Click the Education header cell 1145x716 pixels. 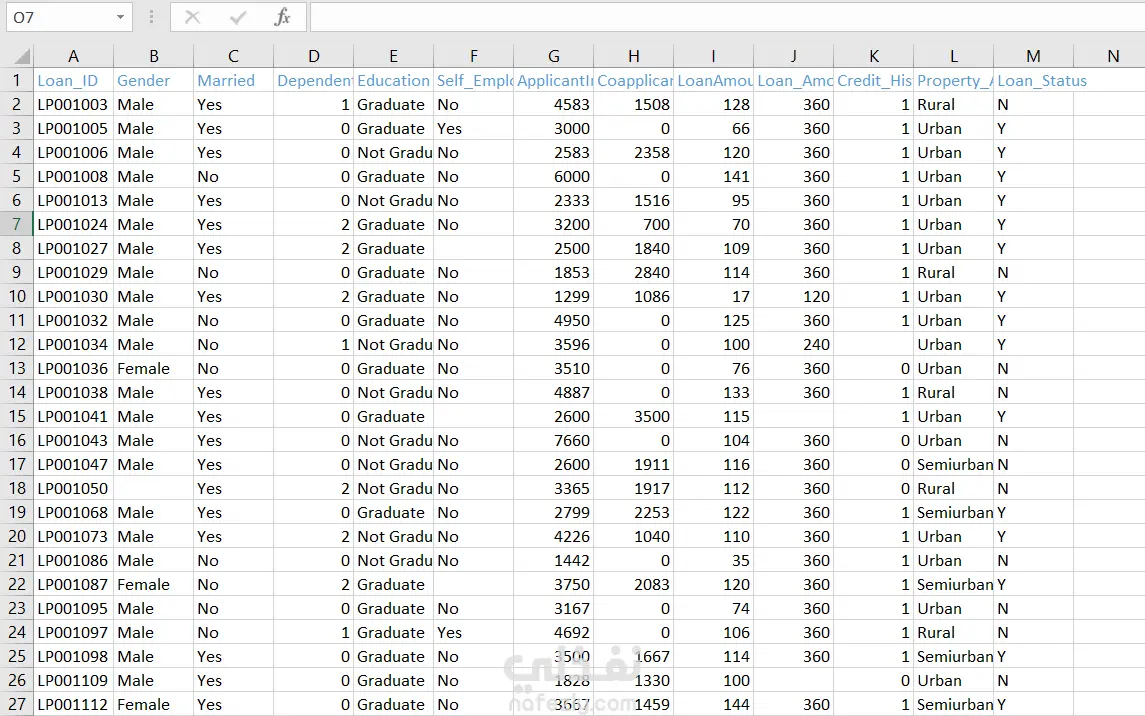pyautogui.click(x=393, y=80)
